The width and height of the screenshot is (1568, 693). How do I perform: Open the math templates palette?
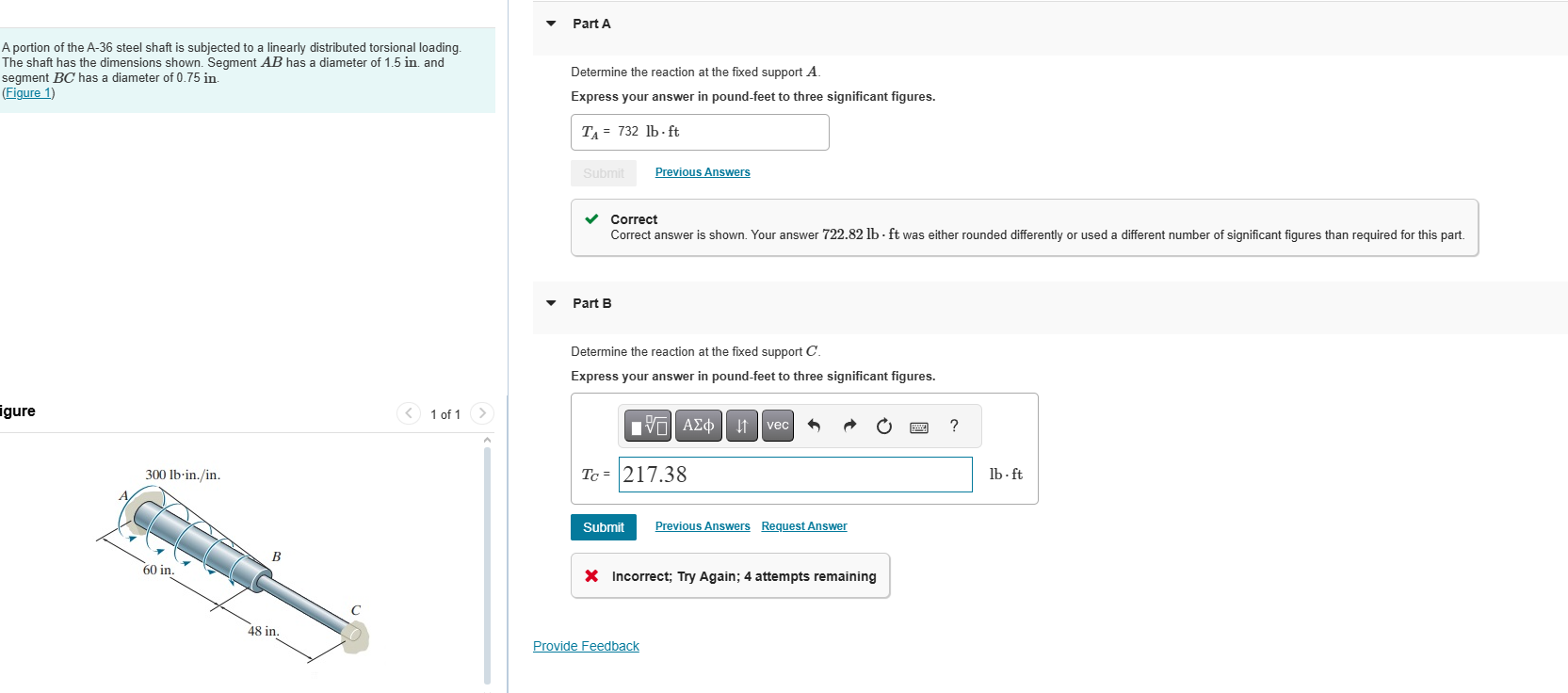coord(648,426)
